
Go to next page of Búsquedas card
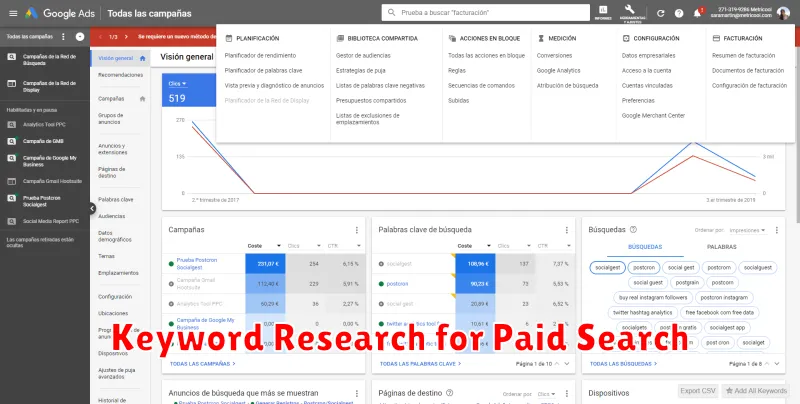click(x=777, y=364)
